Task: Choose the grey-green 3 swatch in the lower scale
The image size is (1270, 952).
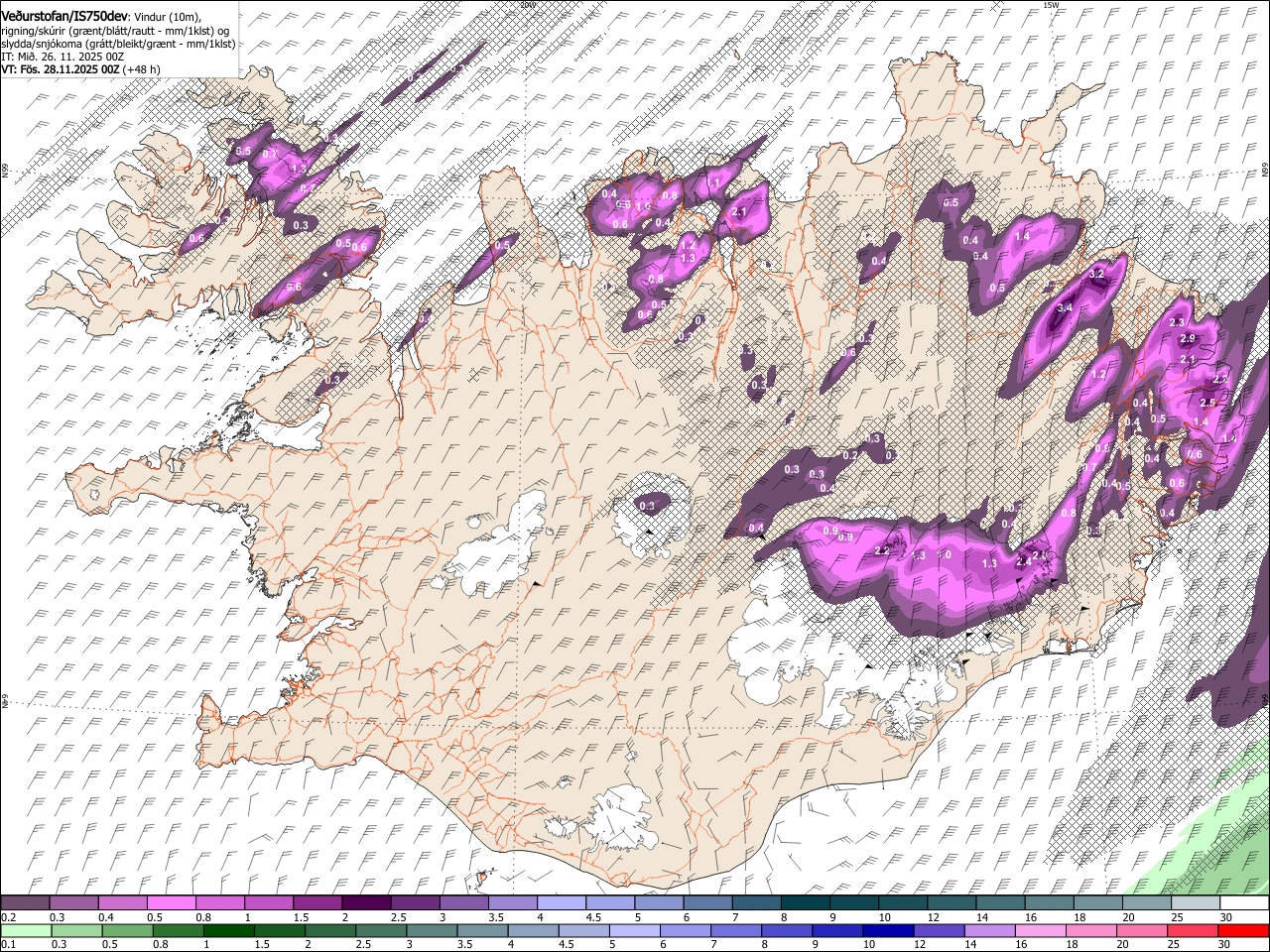Action: (432, 930)
